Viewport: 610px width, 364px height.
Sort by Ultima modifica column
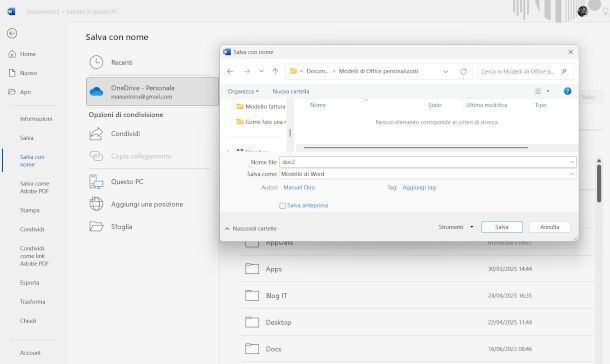coord(487,105)
